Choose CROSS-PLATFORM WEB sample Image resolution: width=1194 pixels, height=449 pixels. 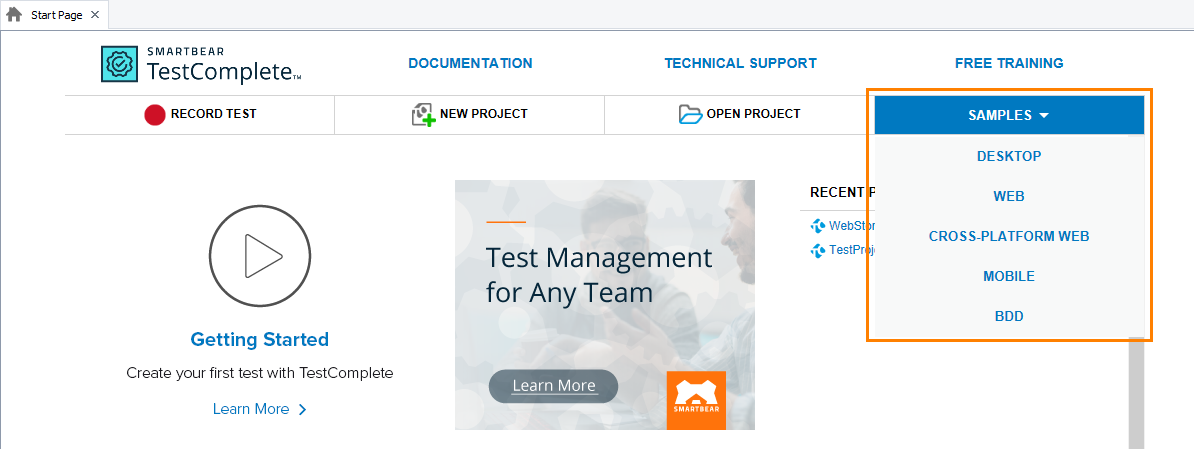pos(1009,236)
